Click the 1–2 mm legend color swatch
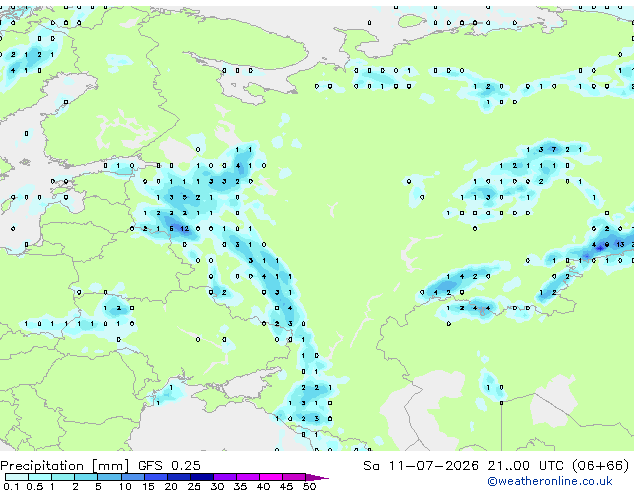Screen dimensions: 634x490 [63, 477]
